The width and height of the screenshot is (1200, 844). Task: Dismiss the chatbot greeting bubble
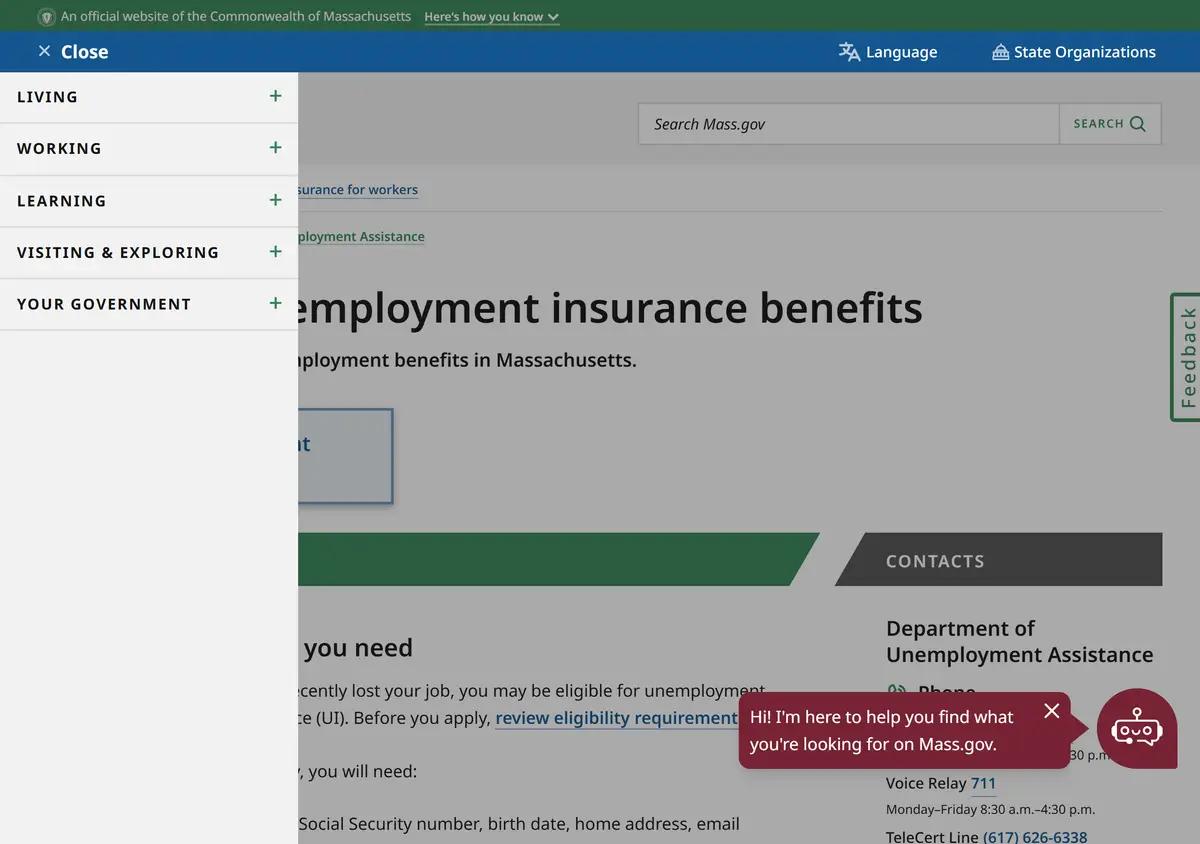[1051, 711]
